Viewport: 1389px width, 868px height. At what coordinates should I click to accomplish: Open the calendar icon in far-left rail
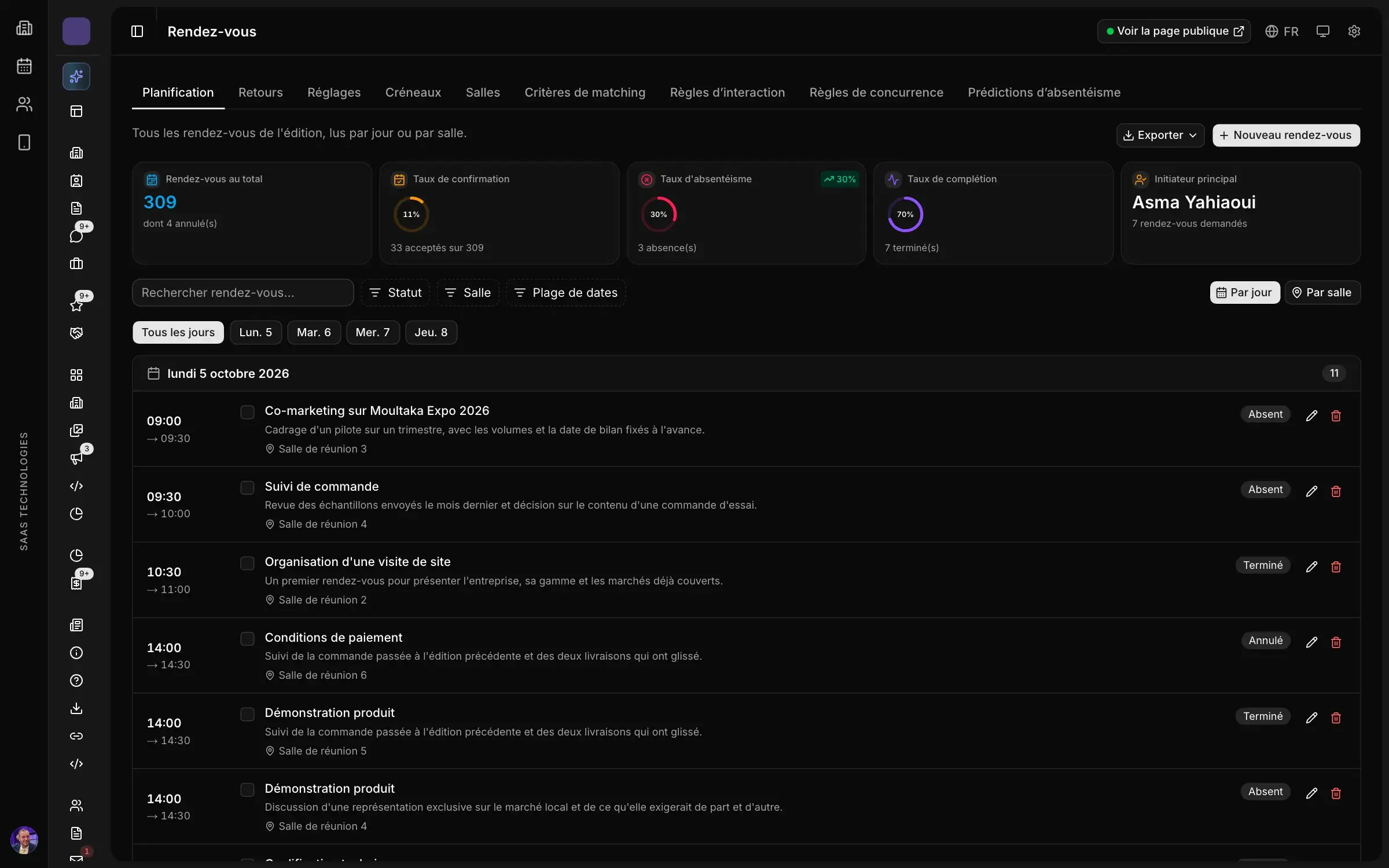click(24, 66)
